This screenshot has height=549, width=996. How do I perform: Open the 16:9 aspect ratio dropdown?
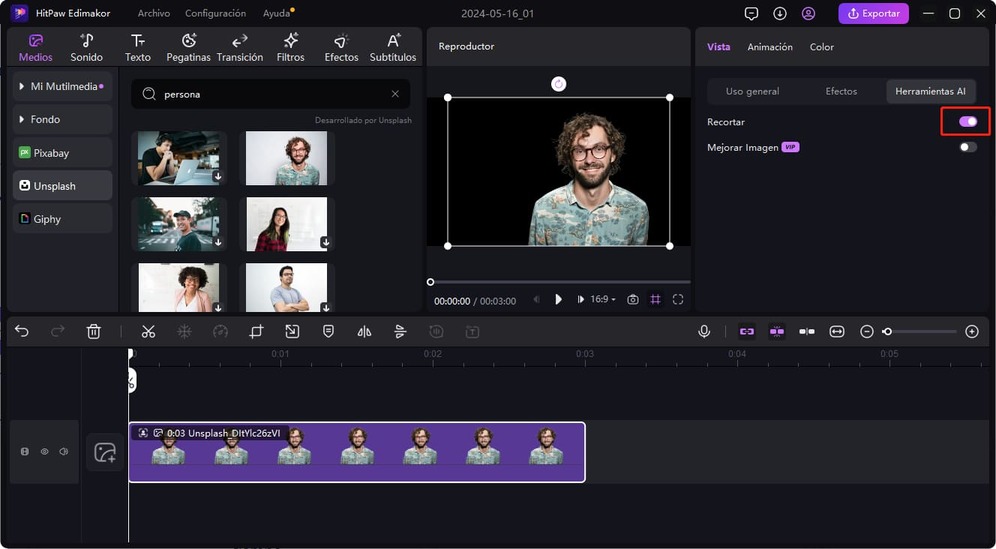[x=603, y=299]
